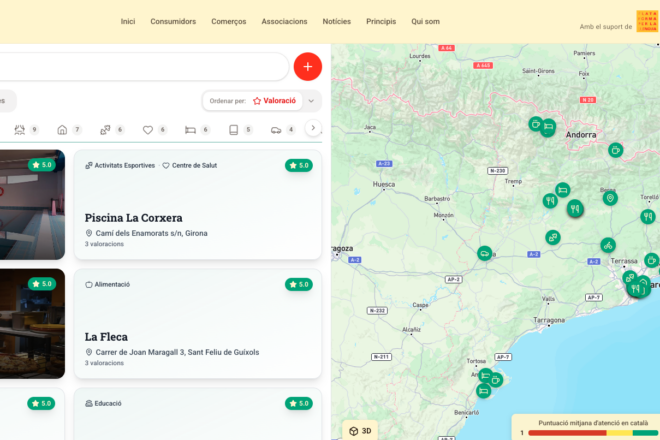Toggle the 3D map view
Image resolution: width=660 pixels, height=440 pixels.
pyautogui.click(x=360, y=430)
